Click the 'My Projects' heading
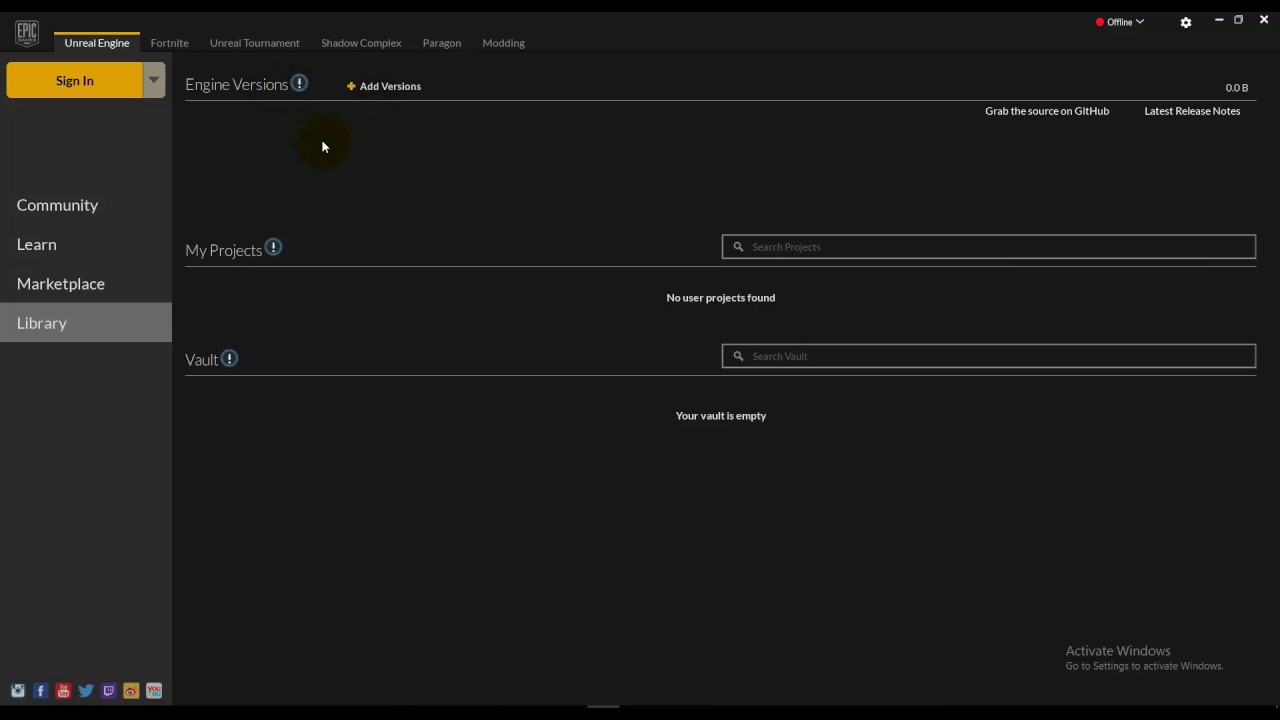1280x720 pixels. (x=223, y=250)
